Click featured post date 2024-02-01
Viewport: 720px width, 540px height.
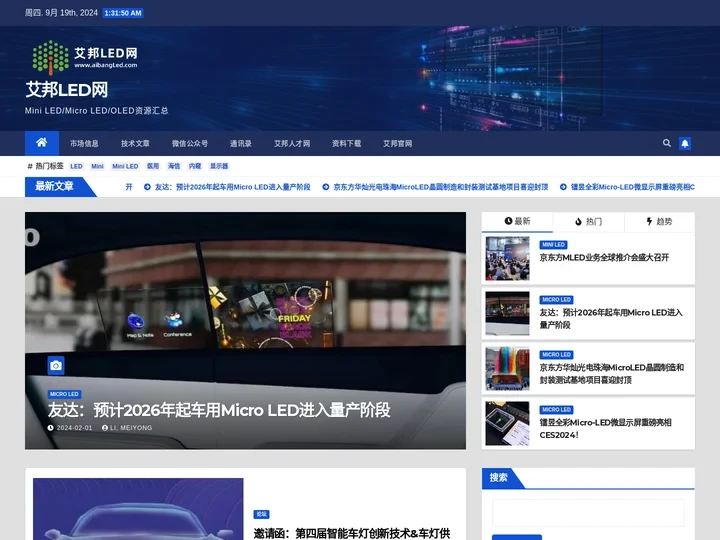click(x=70, y=428)
